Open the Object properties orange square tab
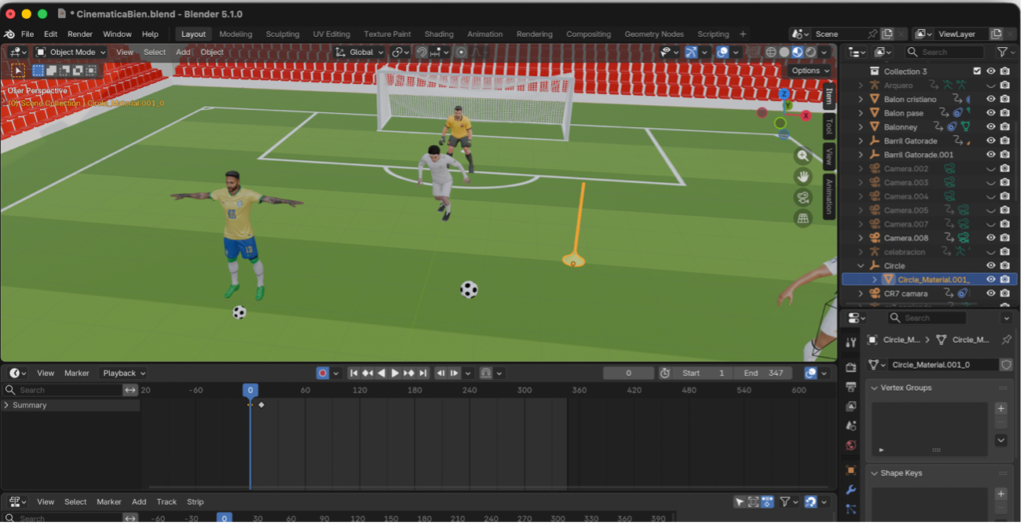 [x=852, y=471]
